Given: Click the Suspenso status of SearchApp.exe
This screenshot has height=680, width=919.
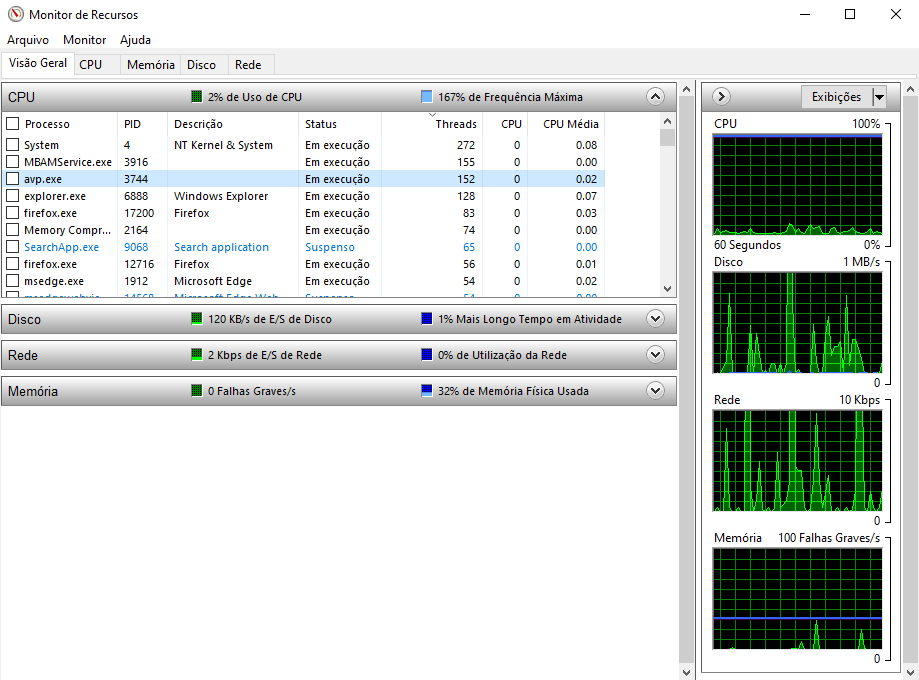Looking at the screenshot, I should click(x=329, y=247).
